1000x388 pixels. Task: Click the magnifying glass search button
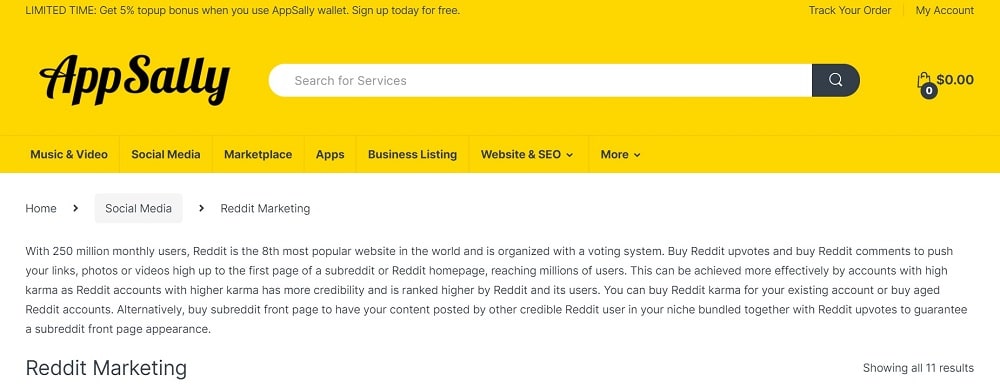pos(835,80)
